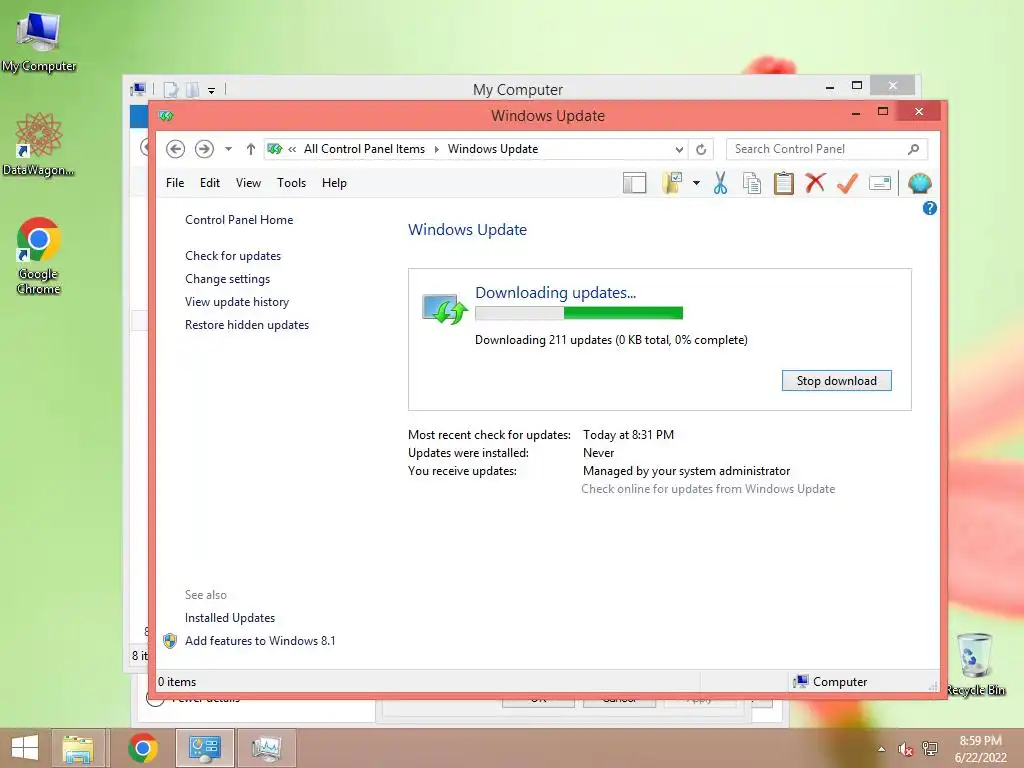Image resolution: width=1024 pixels, height=768 pixels.
Task: Open recent locations dropdown arrow
Action: (228, 149)
